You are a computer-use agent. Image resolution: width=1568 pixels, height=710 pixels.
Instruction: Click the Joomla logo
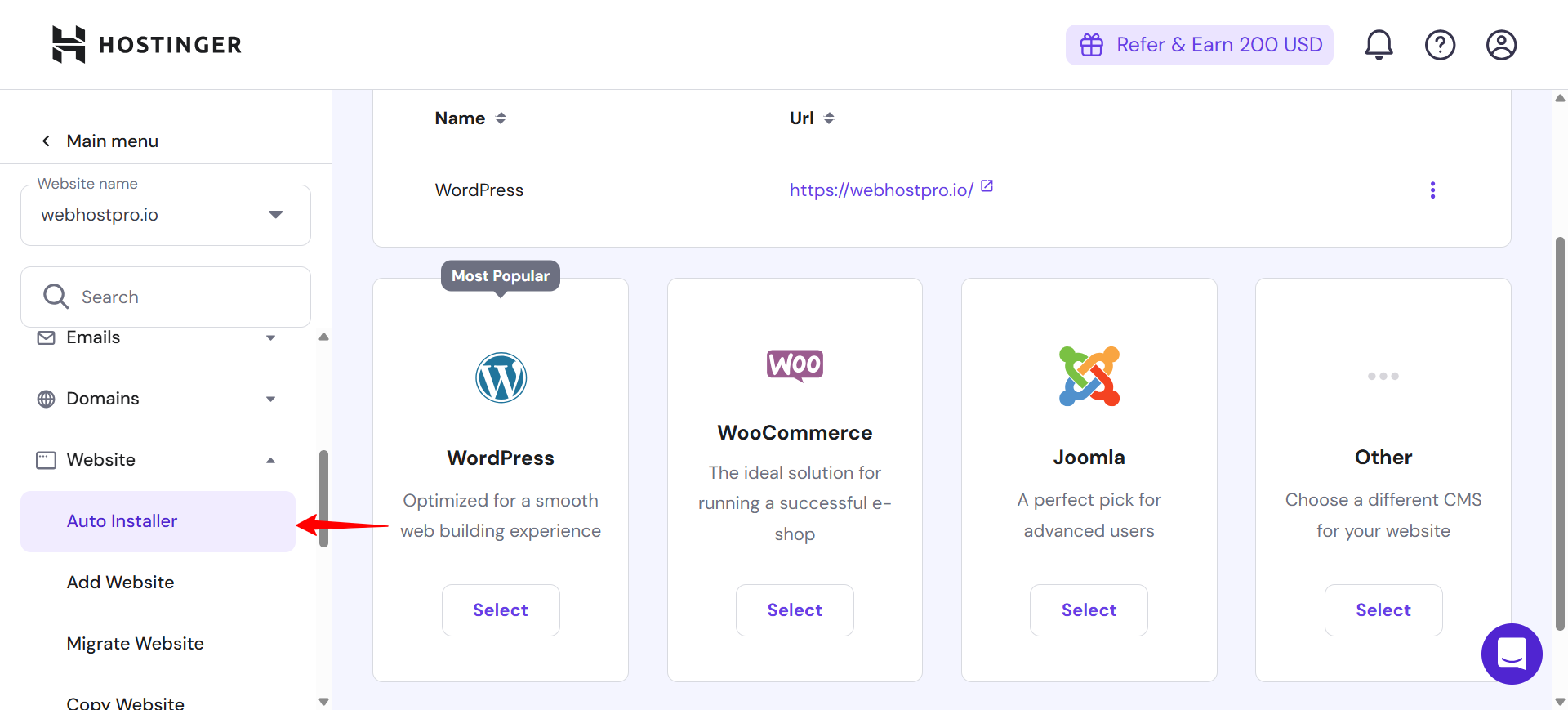(1089, 377)
